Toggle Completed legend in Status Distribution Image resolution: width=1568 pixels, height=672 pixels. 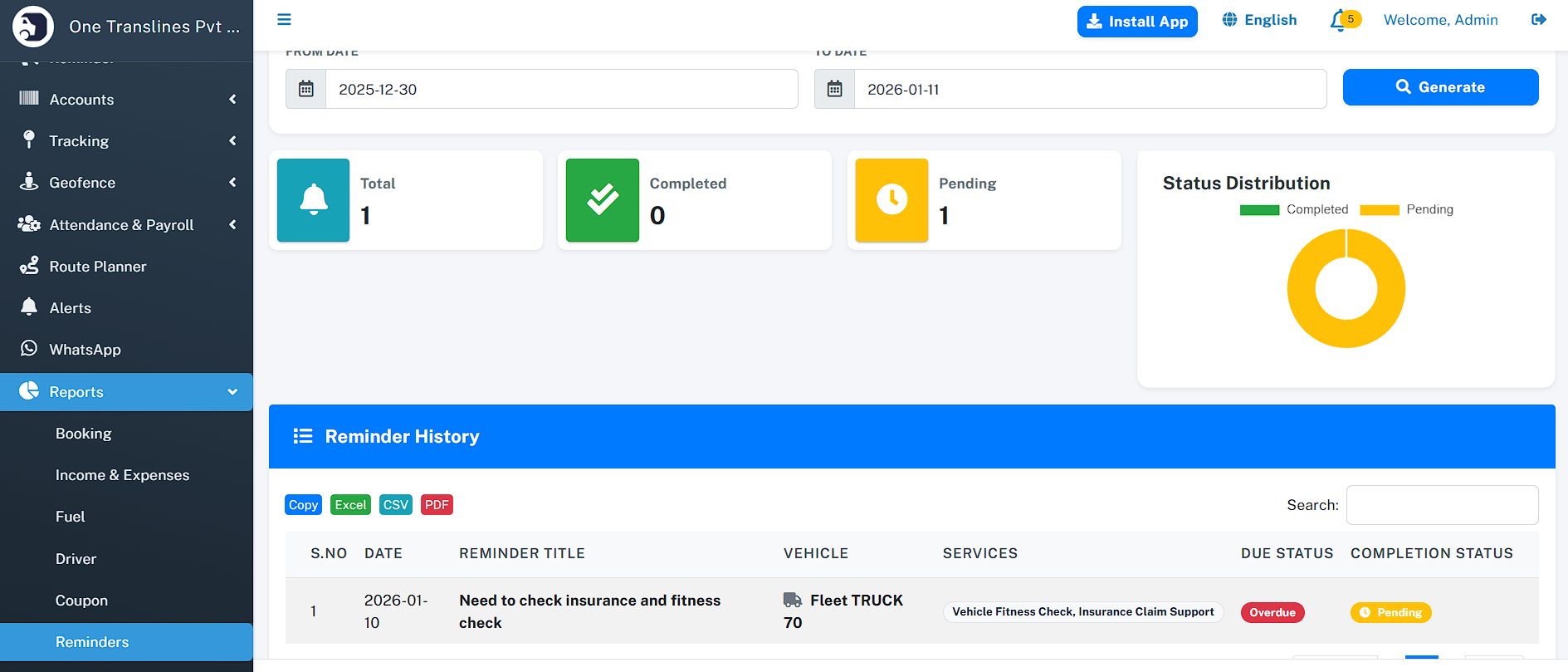pos(1294,209)
